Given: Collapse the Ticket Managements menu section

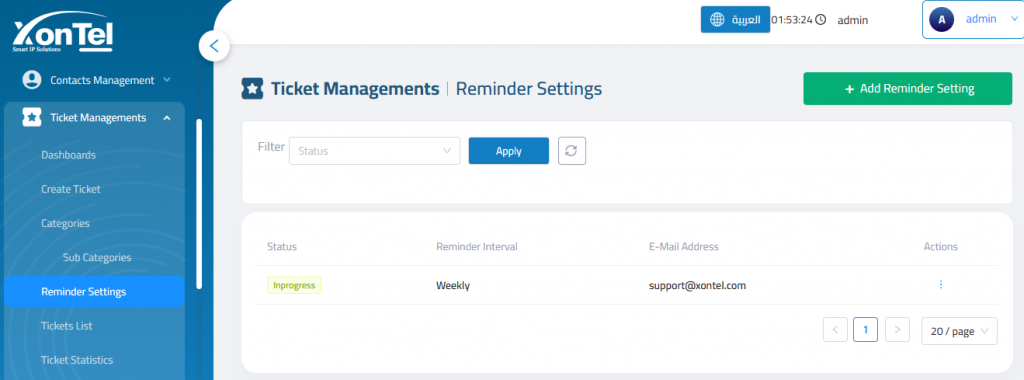Looking at the screenshot, I should tap(167, 118).
